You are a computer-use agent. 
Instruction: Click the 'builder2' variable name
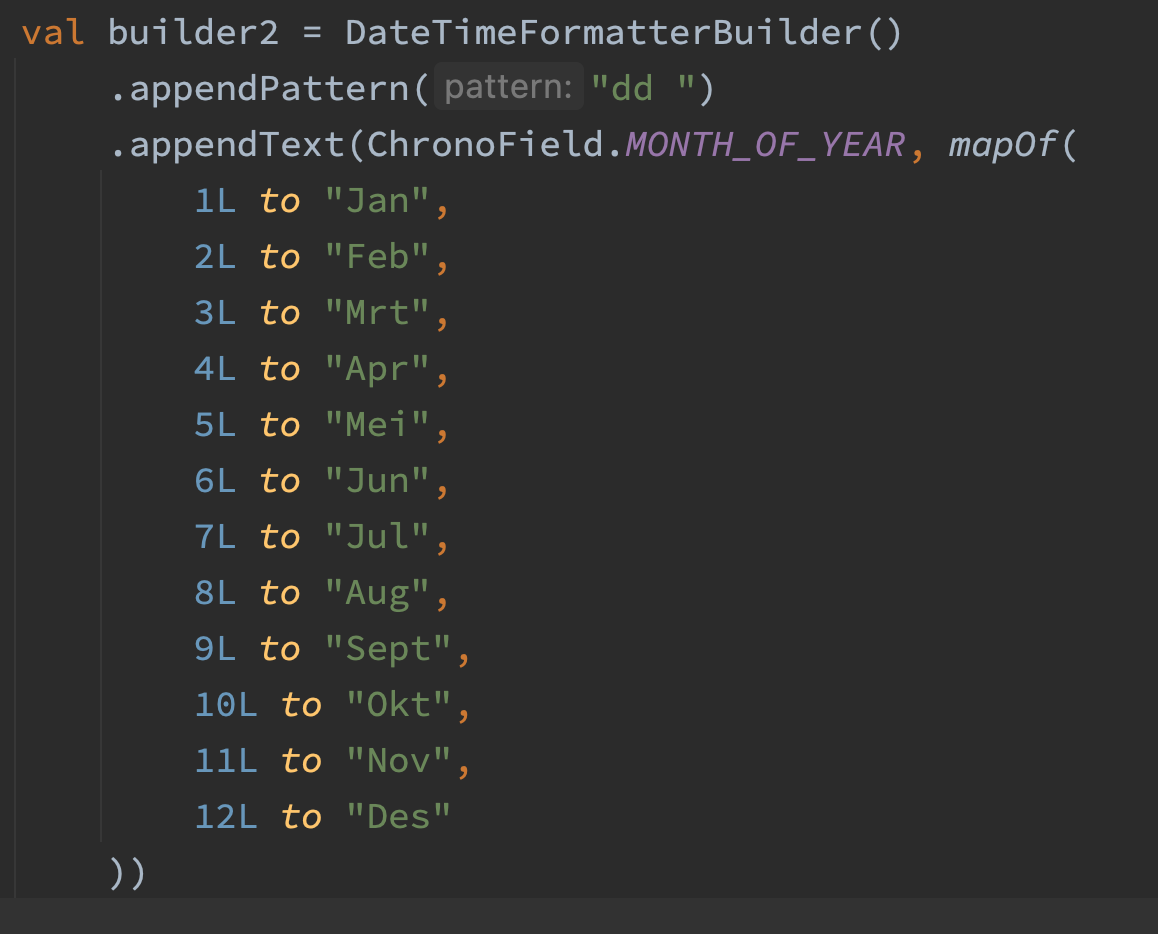pyautogui.click(x=193, y=33)
